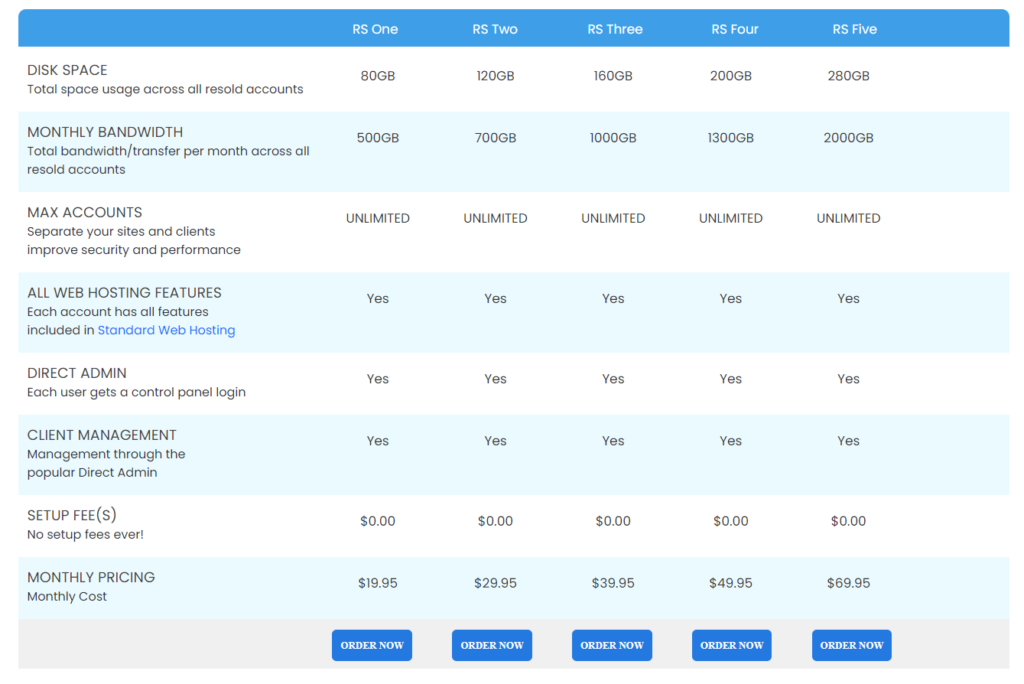Click the 1000GB bandwidth value
This screenshot has width=1024, height=684.
point(613,138)
